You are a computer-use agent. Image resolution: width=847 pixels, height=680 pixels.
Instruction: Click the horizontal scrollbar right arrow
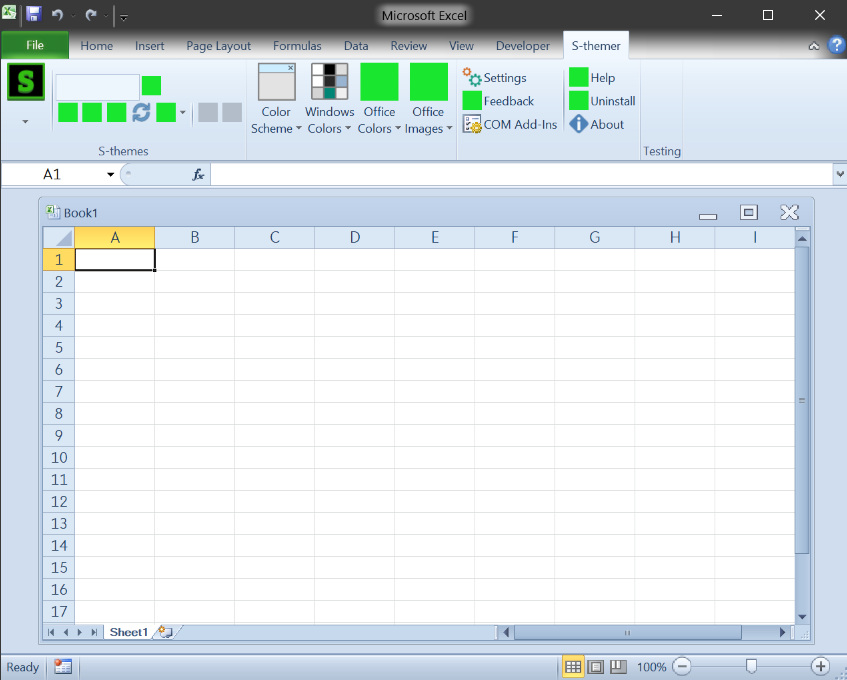782,632
